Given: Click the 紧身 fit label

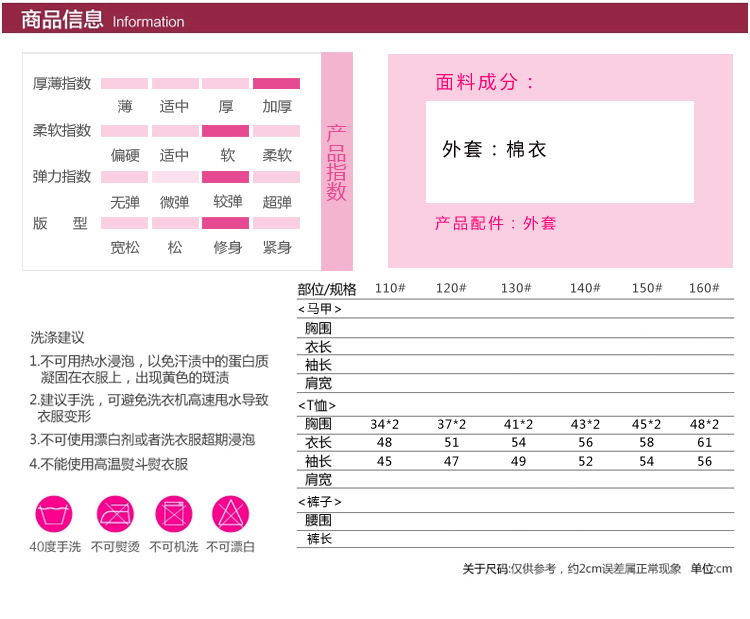Looking at the screenshot, I should 277,248.
